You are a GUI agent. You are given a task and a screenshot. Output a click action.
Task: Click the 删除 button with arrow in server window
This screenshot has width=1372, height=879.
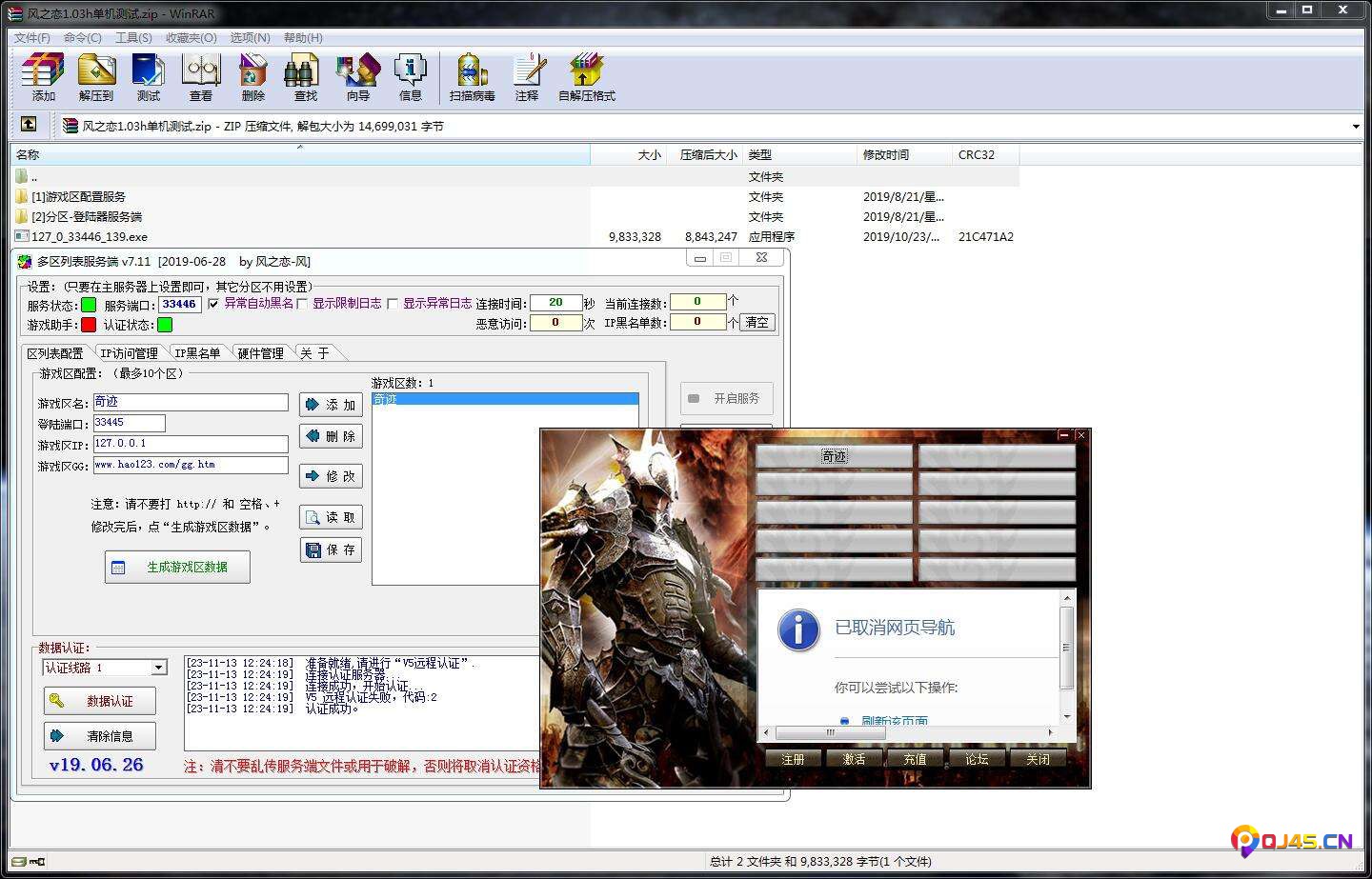click(331, 436)
